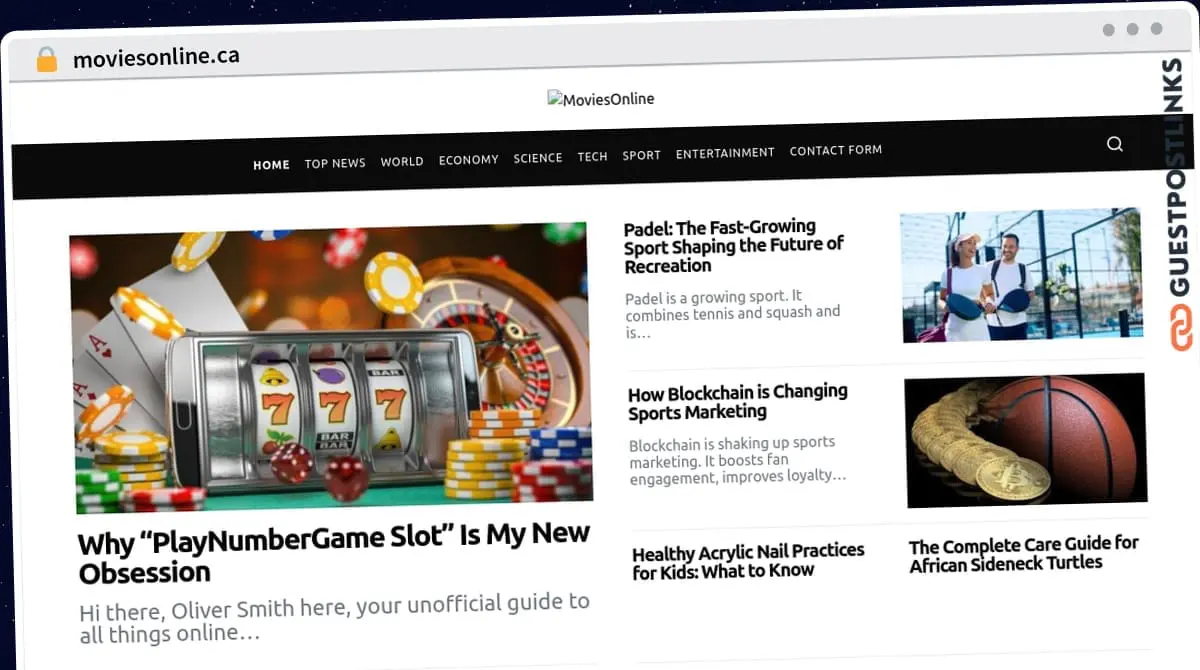The width and height of the screenshot is (1200, 670).
Task: Navigate to the SCIENCE section
Action: pos(538,158)
